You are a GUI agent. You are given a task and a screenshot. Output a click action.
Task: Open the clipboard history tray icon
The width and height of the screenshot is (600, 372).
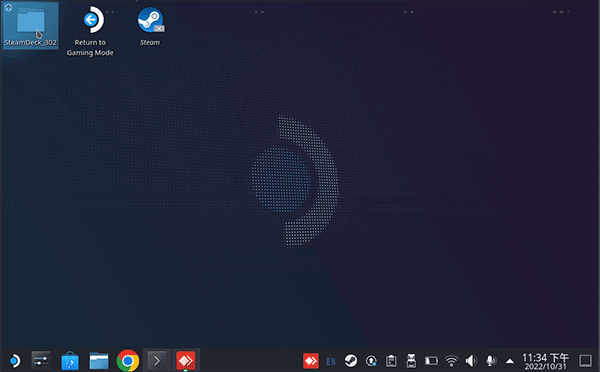(x=391, y=361)
